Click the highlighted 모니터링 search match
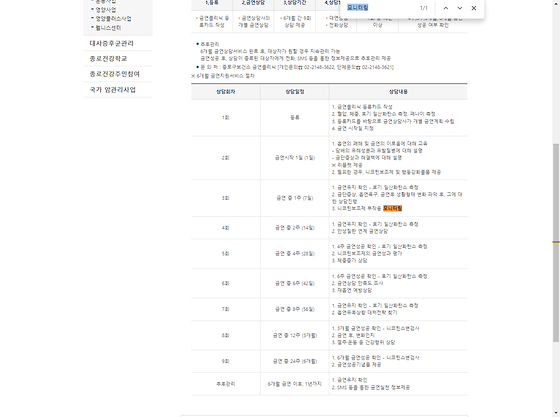The image size is (560, 417). click(x=392, y=208)
